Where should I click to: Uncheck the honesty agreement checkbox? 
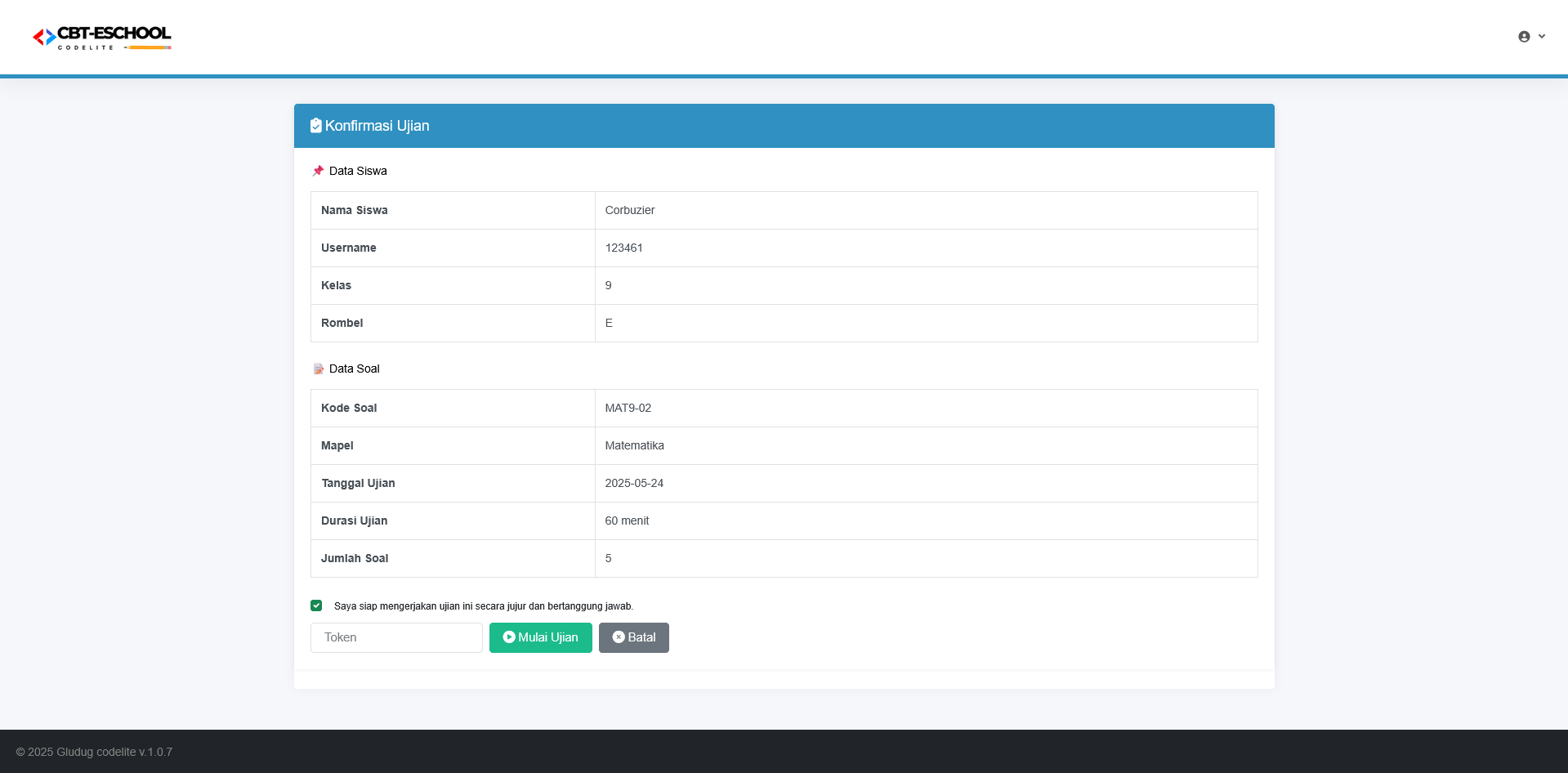[316, 605]
